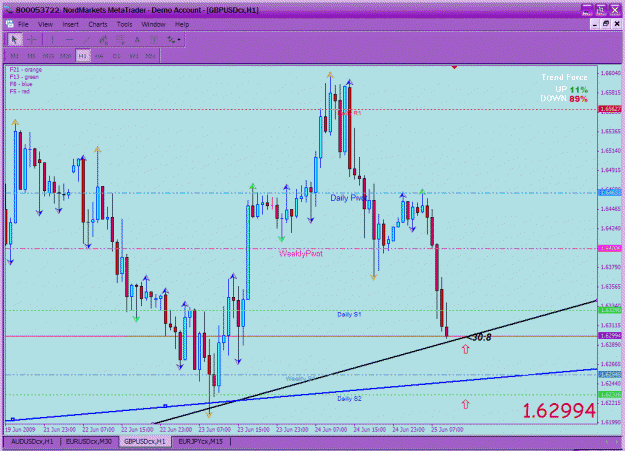Click the 1.66040 price axis value
The image size is (625, 451).
(610, 73)
